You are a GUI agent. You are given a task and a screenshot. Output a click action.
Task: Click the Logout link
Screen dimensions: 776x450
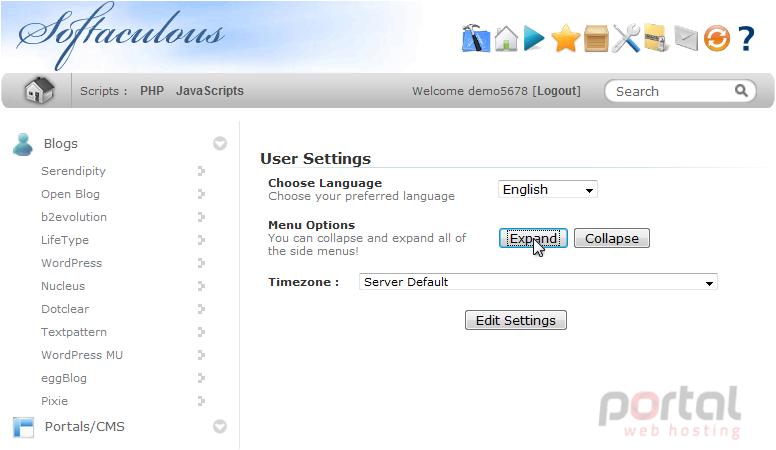pos(556,91)
